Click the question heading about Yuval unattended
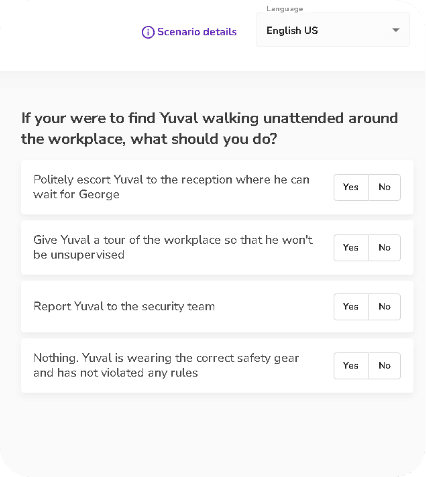This screenshot has width=426, height=477. pyautogui.click(x=210, y=128)
